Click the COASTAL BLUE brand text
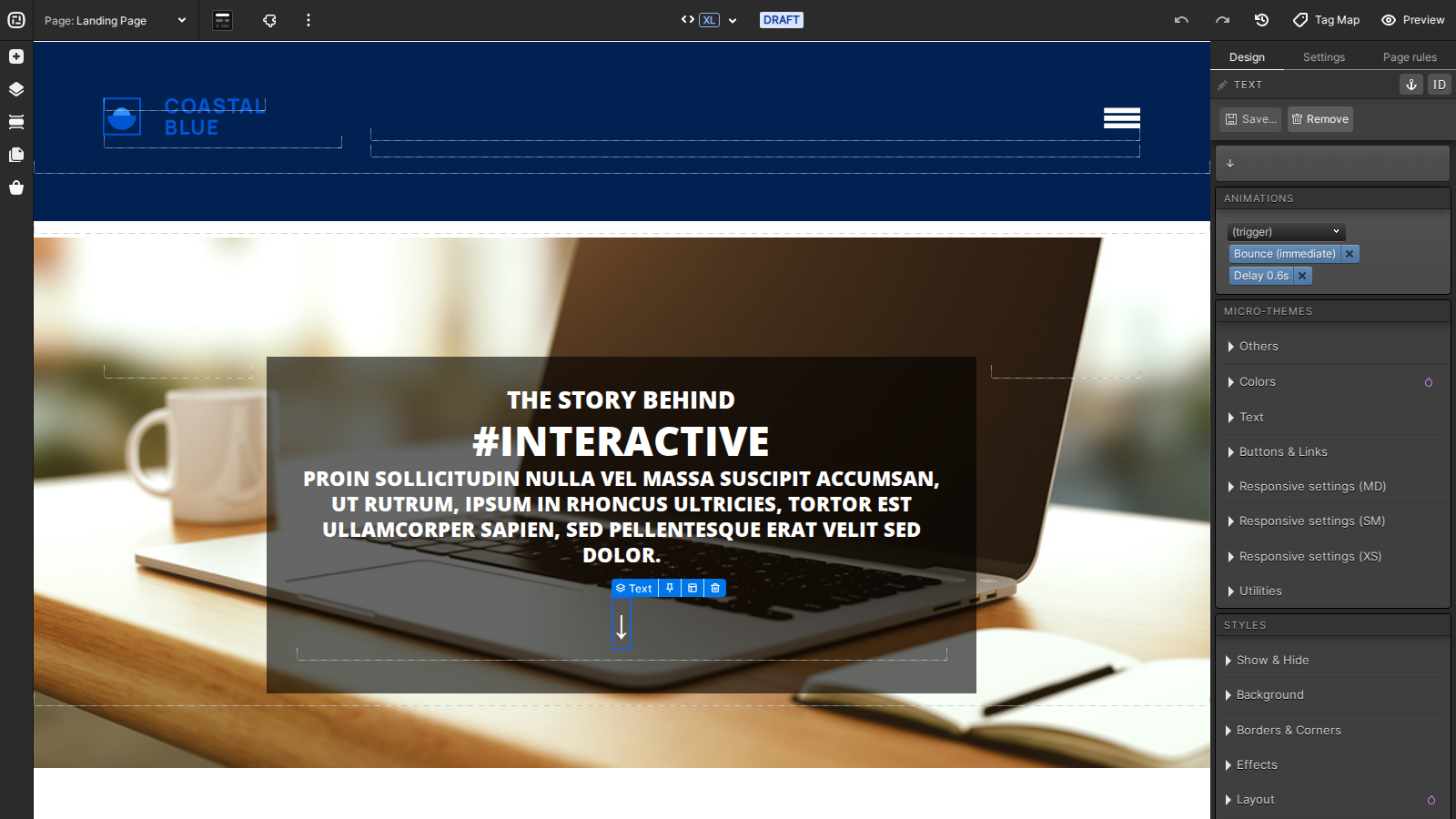Image resolution: width=1456 pixels, height=819 pixels. [x=215, y=116]
